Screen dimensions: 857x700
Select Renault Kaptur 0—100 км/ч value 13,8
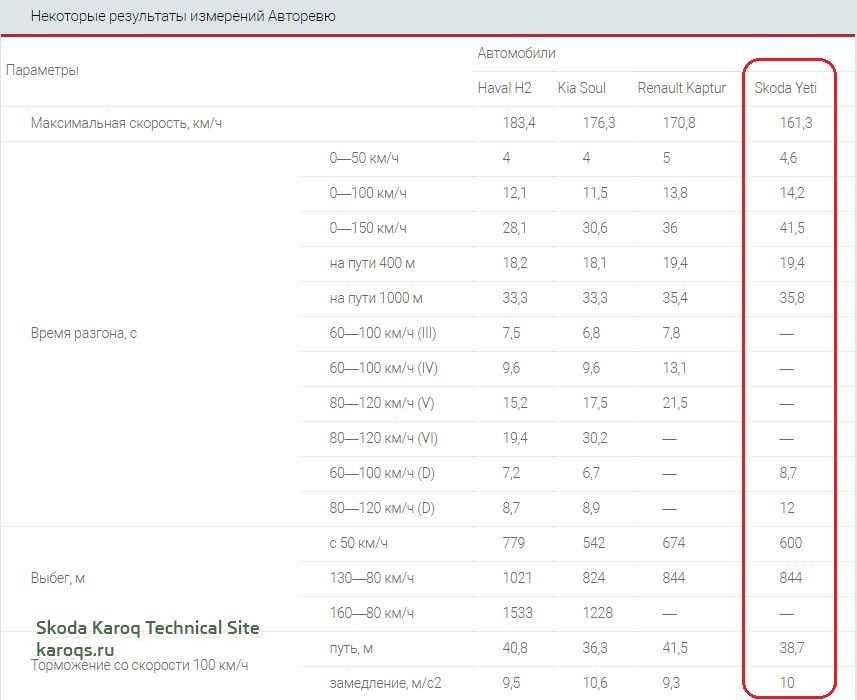(x=675, y=193)
